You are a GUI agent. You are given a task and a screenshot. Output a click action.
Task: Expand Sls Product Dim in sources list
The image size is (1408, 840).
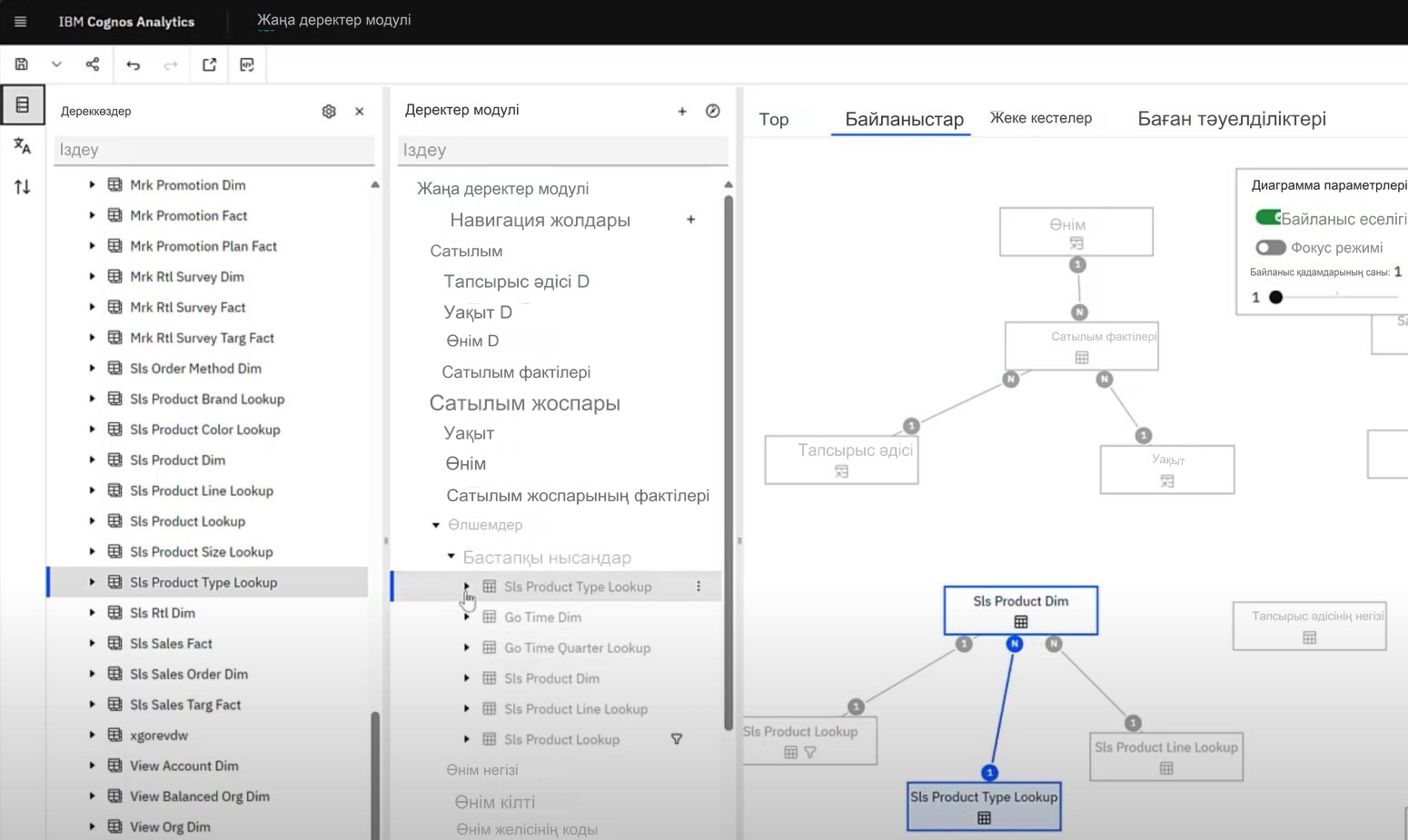[92, 460]
